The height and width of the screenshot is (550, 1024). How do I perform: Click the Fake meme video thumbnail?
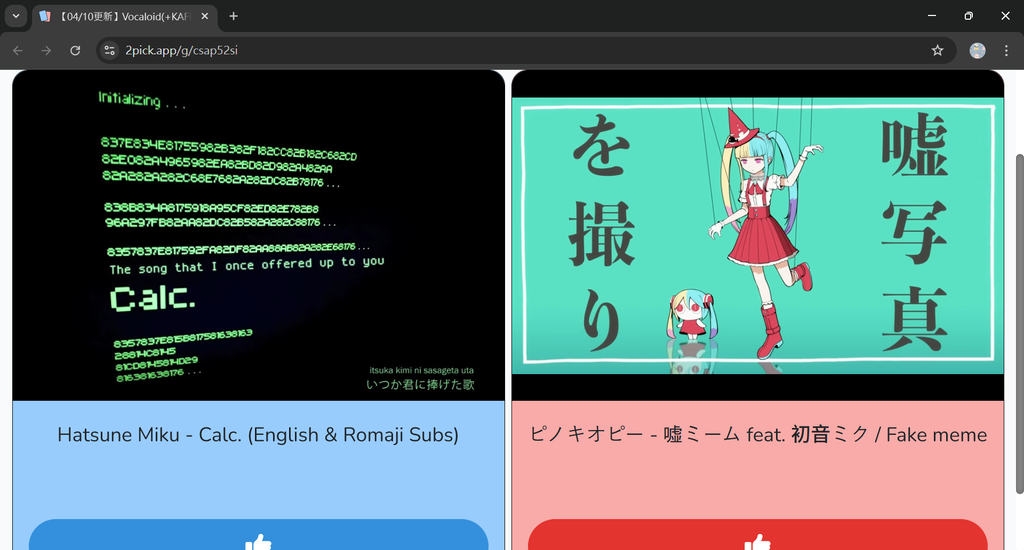(x=758, y=236)
